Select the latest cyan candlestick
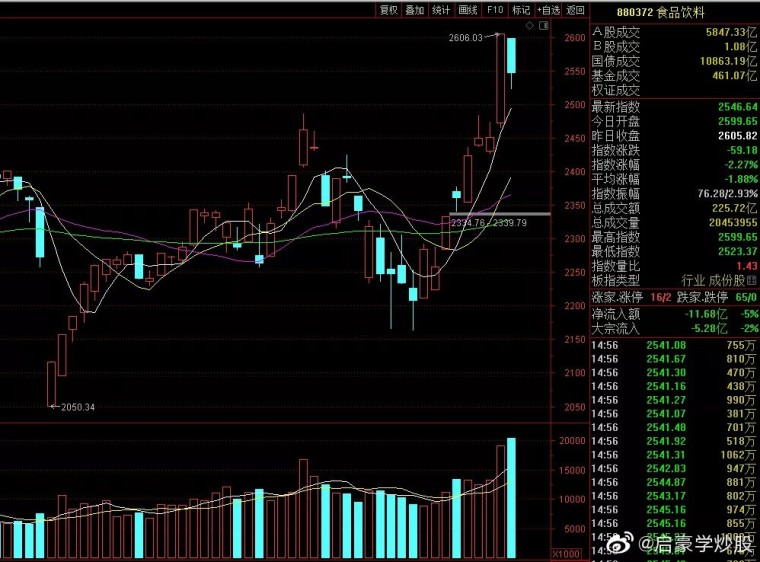Viewport: 760px width, 562px height. point(511,55)
